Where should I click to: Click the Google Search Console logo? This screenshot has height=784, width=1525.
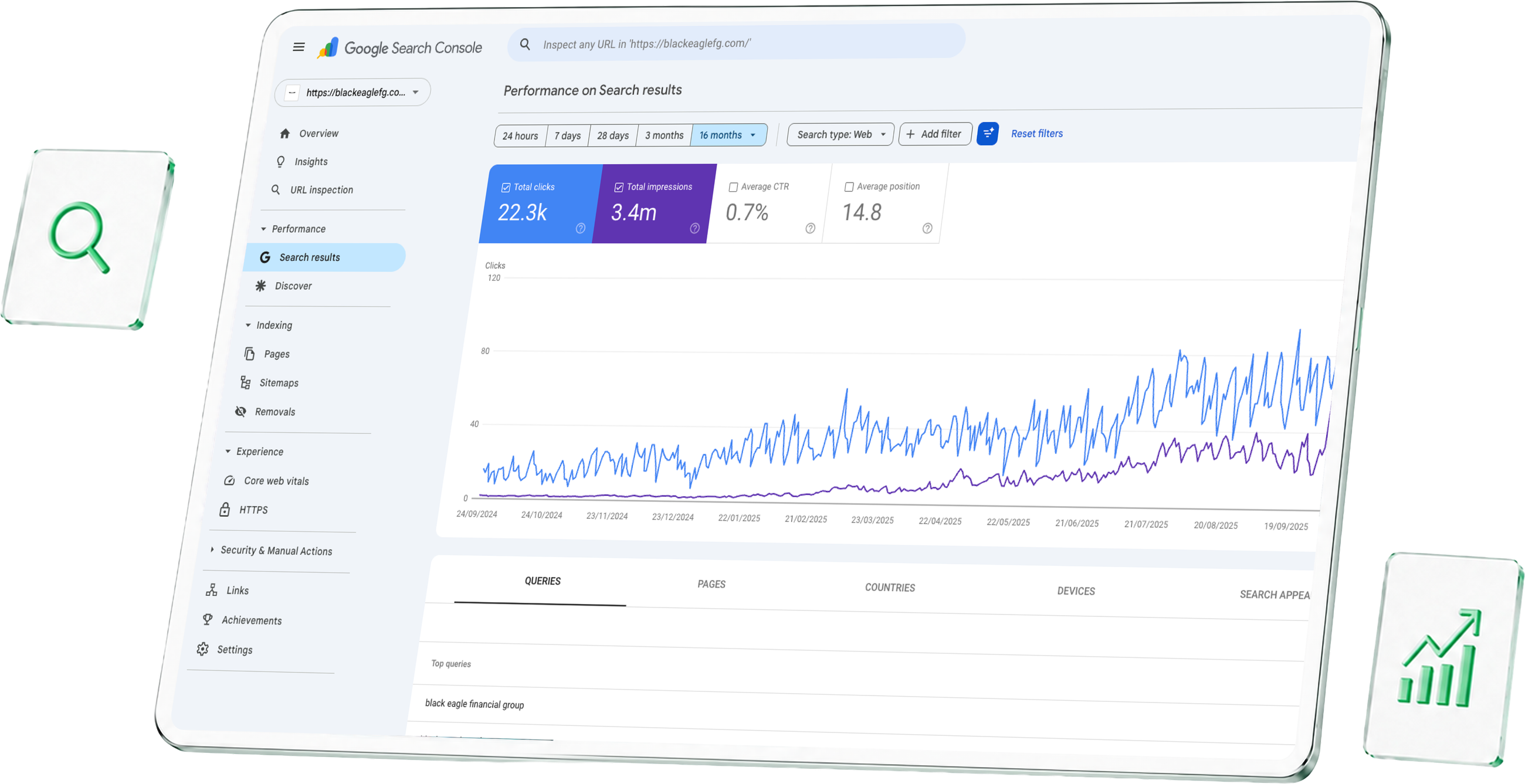click(399, 47)
